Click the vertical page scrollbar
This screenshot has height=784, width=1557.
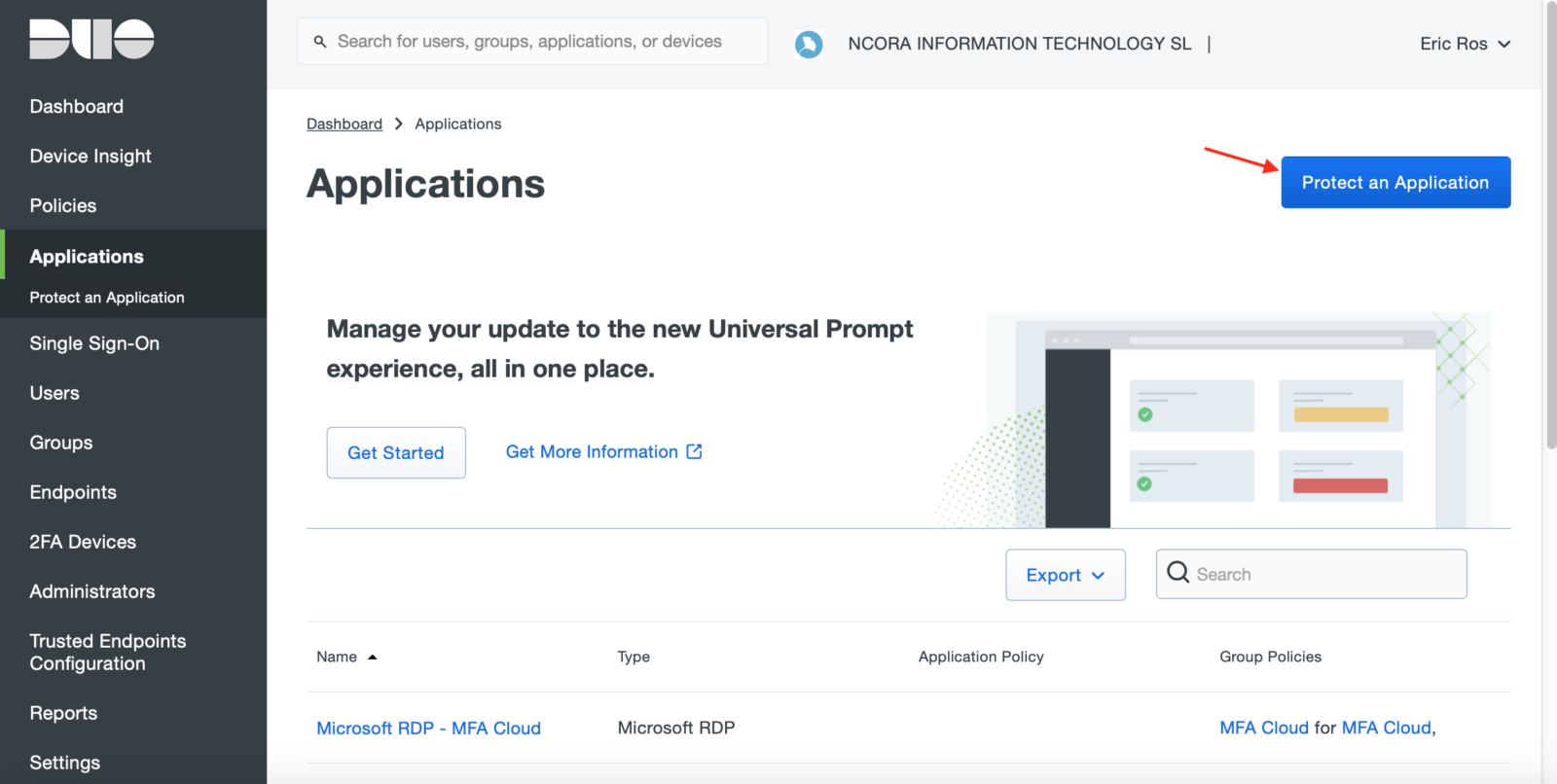pyautogui.click(x=1550, y=224)
